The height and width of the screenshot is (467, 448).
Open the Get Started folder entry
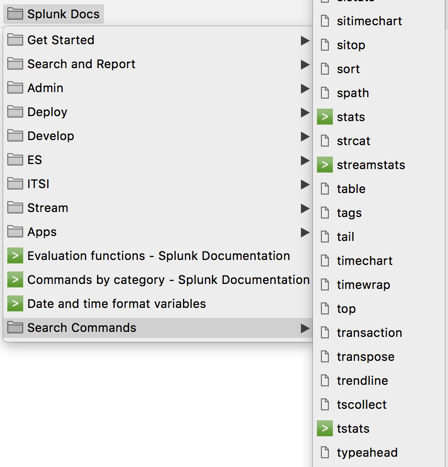(x=158, y=40)
